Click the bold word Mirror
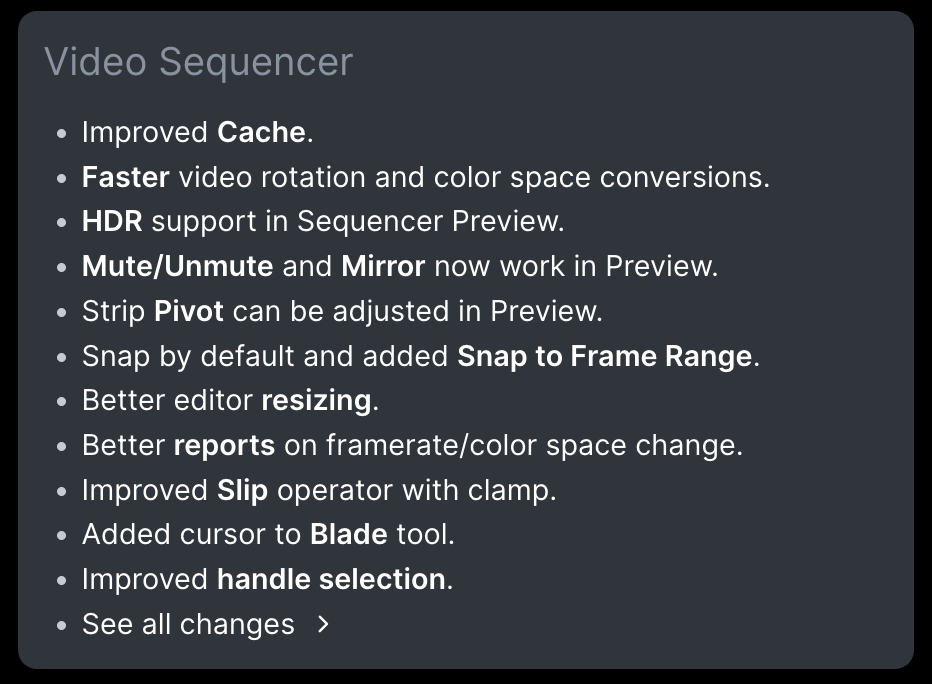The width and height of the screenshot is (932, 684). 383,266
